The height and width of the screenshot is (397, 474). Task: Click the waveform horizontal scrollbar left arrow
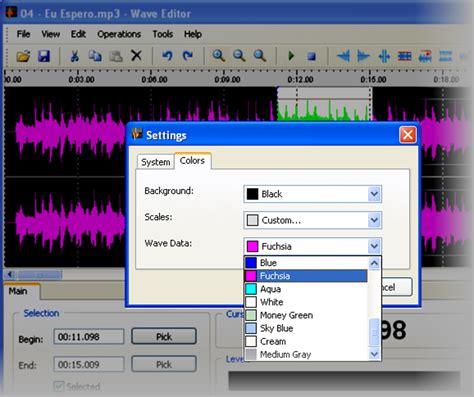pos(10,274)
